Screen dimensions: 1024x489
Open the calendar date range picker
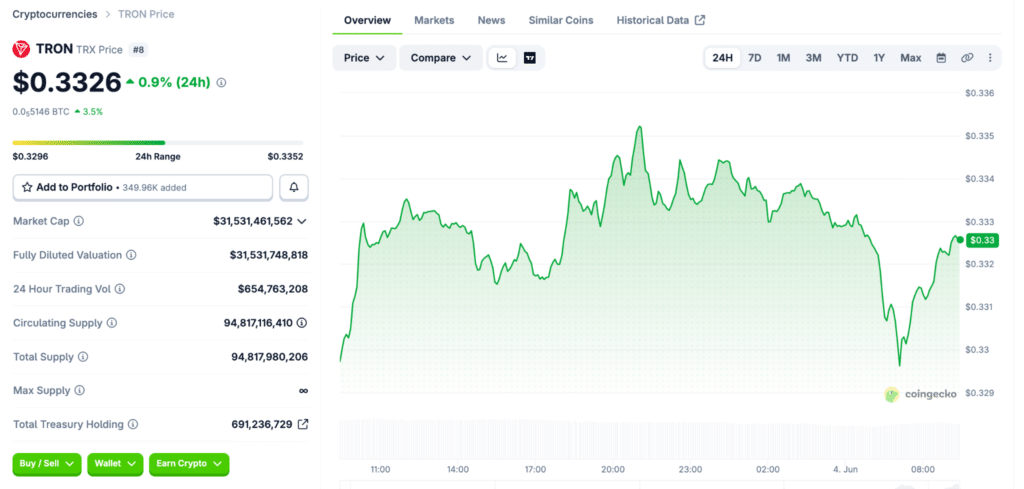[941, 58]
